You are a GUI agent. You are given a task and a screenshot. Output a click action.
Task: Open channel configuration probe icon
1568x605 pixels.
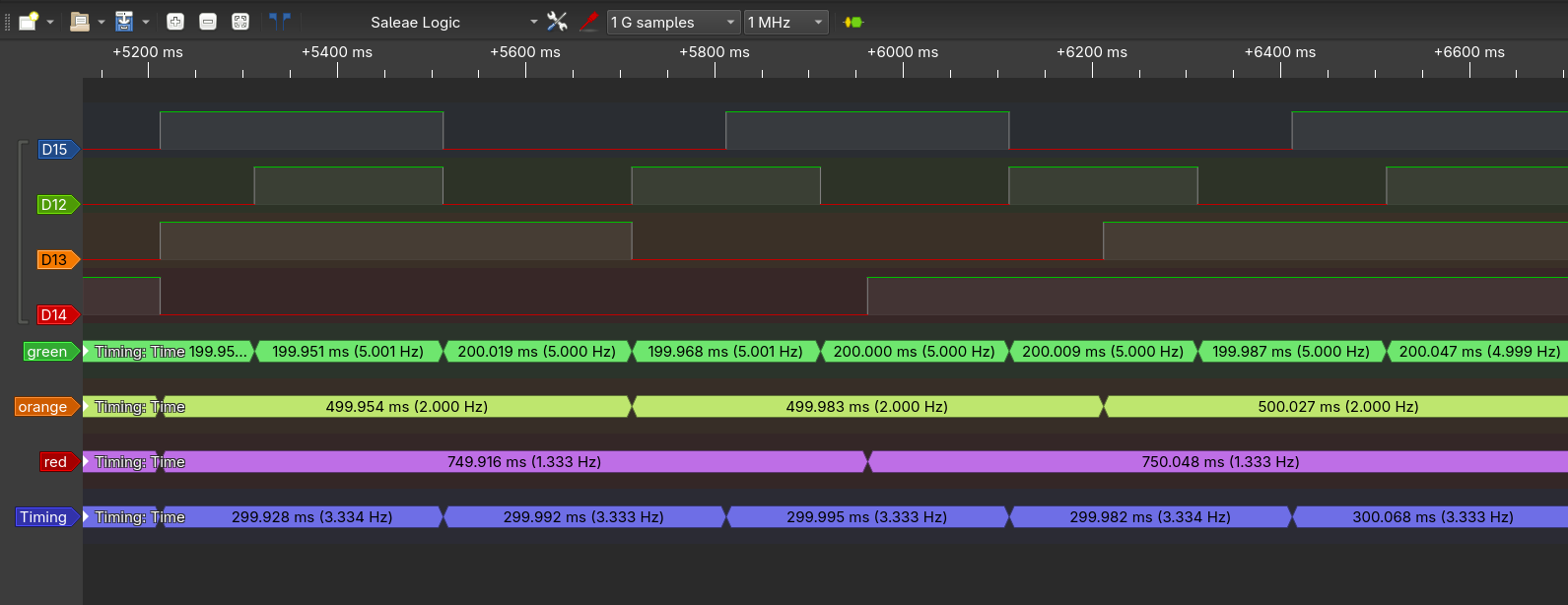pyautogui.click(x=589, y=22)
